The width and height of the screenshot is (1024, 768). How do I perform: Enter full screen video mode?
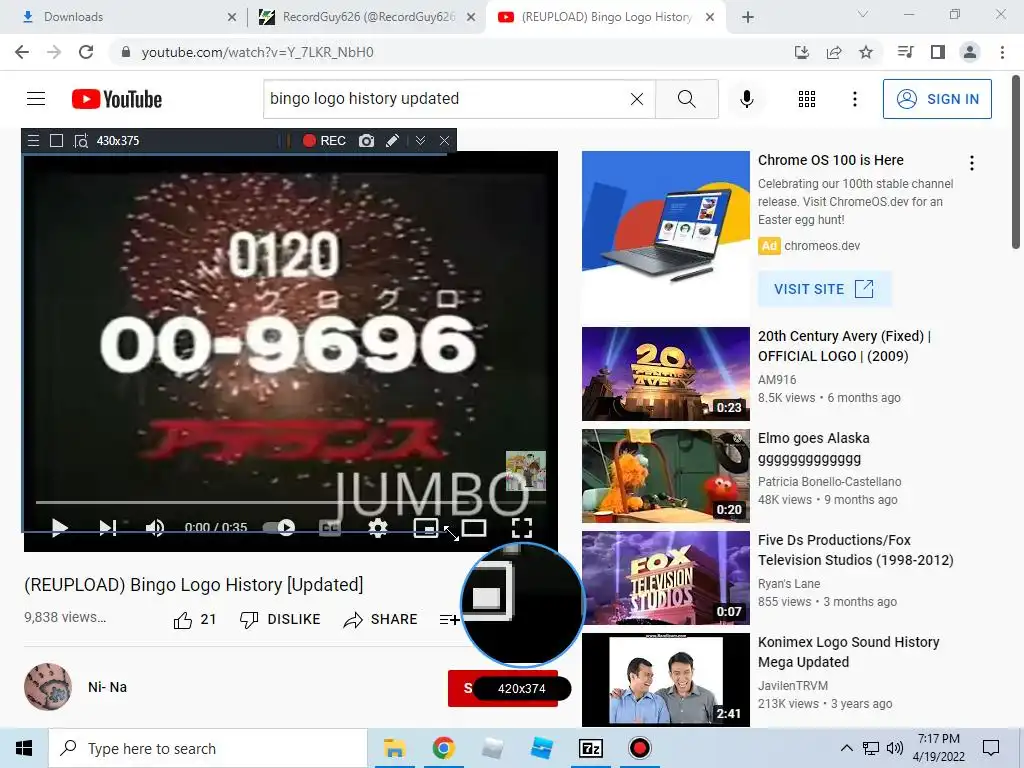(522, 528)
